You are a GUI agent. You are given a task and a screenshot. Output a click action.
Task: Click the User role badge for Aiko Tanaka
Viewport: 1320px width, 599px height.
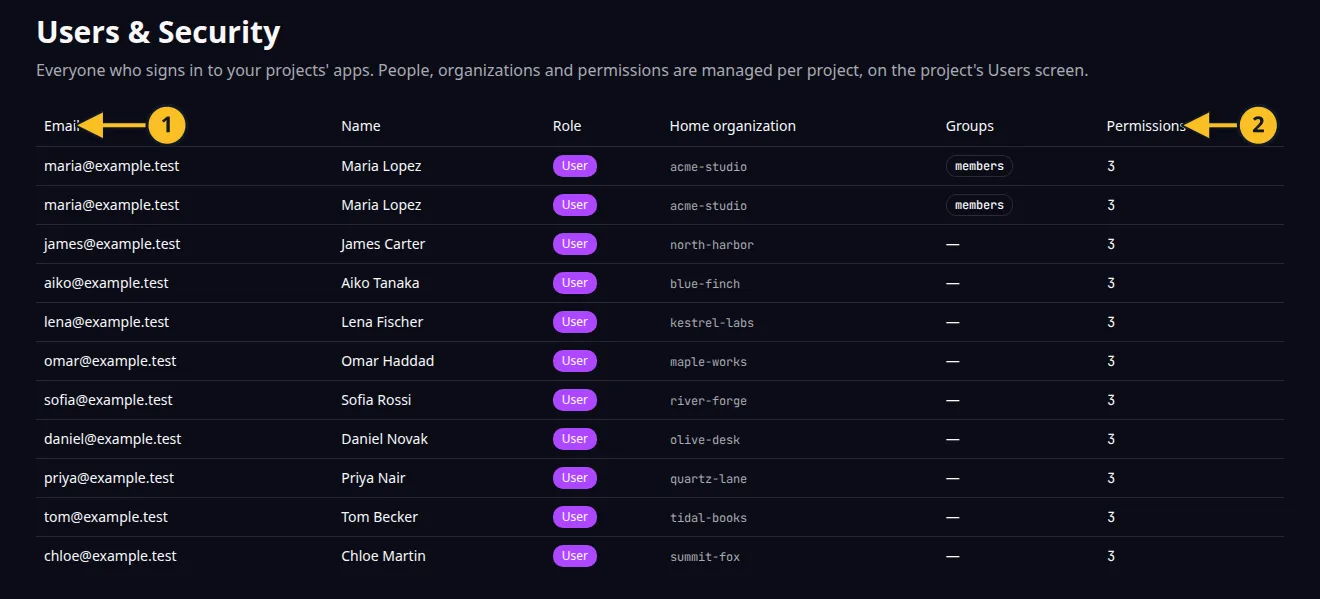[575, 283]
